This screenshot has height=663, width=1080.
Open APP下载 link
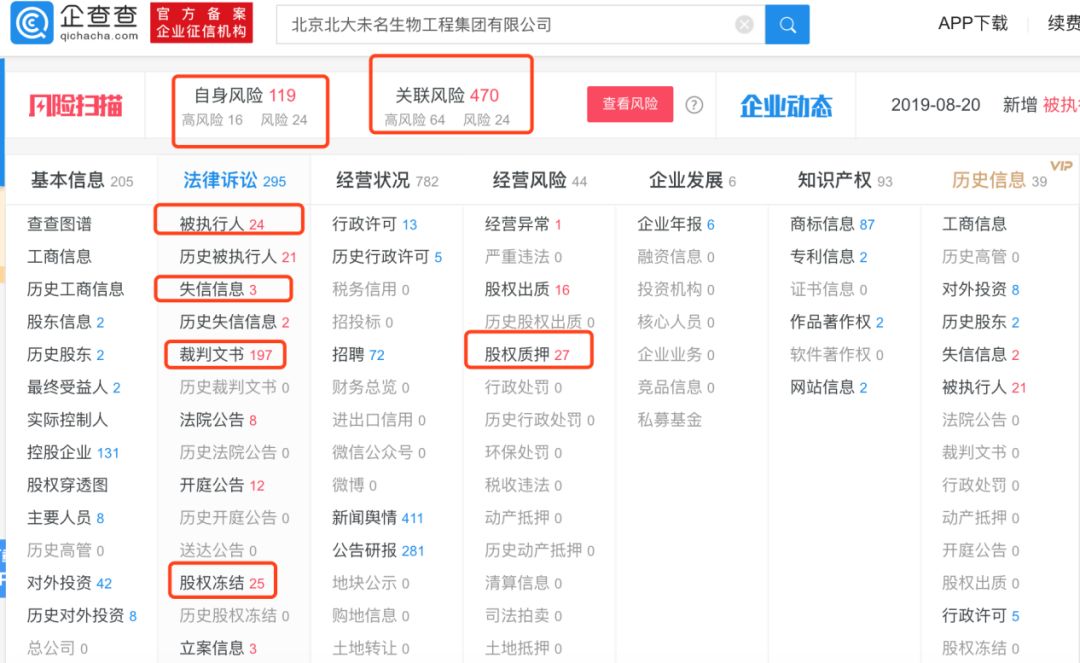pyautogui.click(x=973, y=23)
